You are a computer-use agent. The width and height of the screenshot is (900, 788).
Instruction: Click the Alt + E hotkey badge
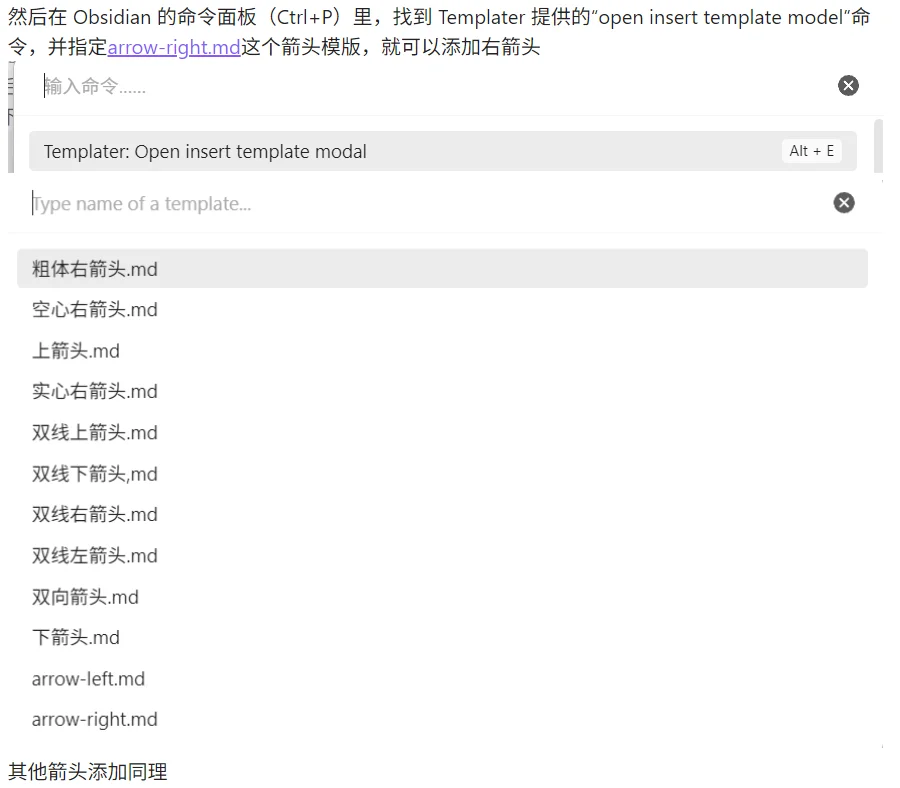click(811, 151)
